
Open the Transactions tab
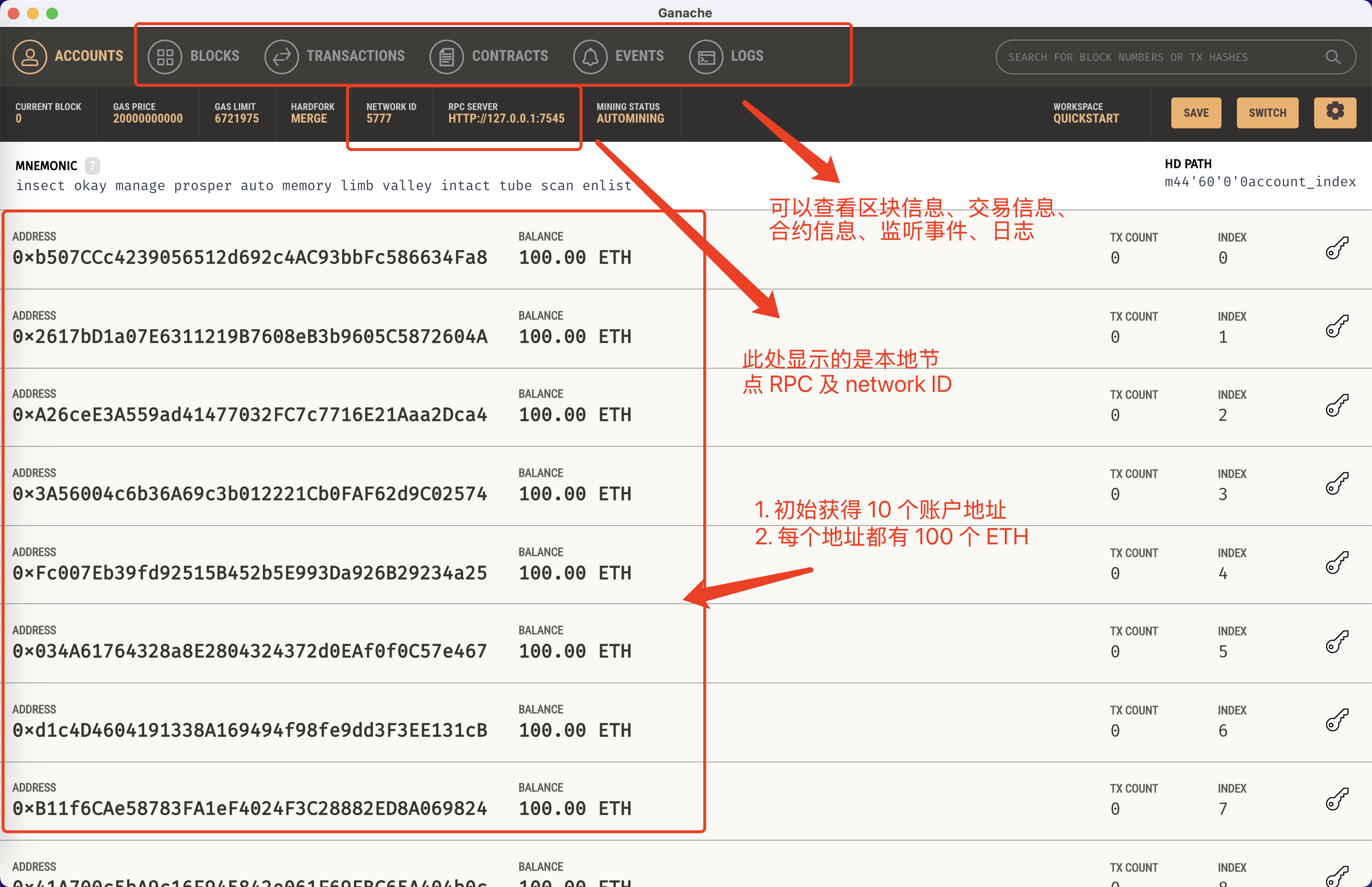334,56
